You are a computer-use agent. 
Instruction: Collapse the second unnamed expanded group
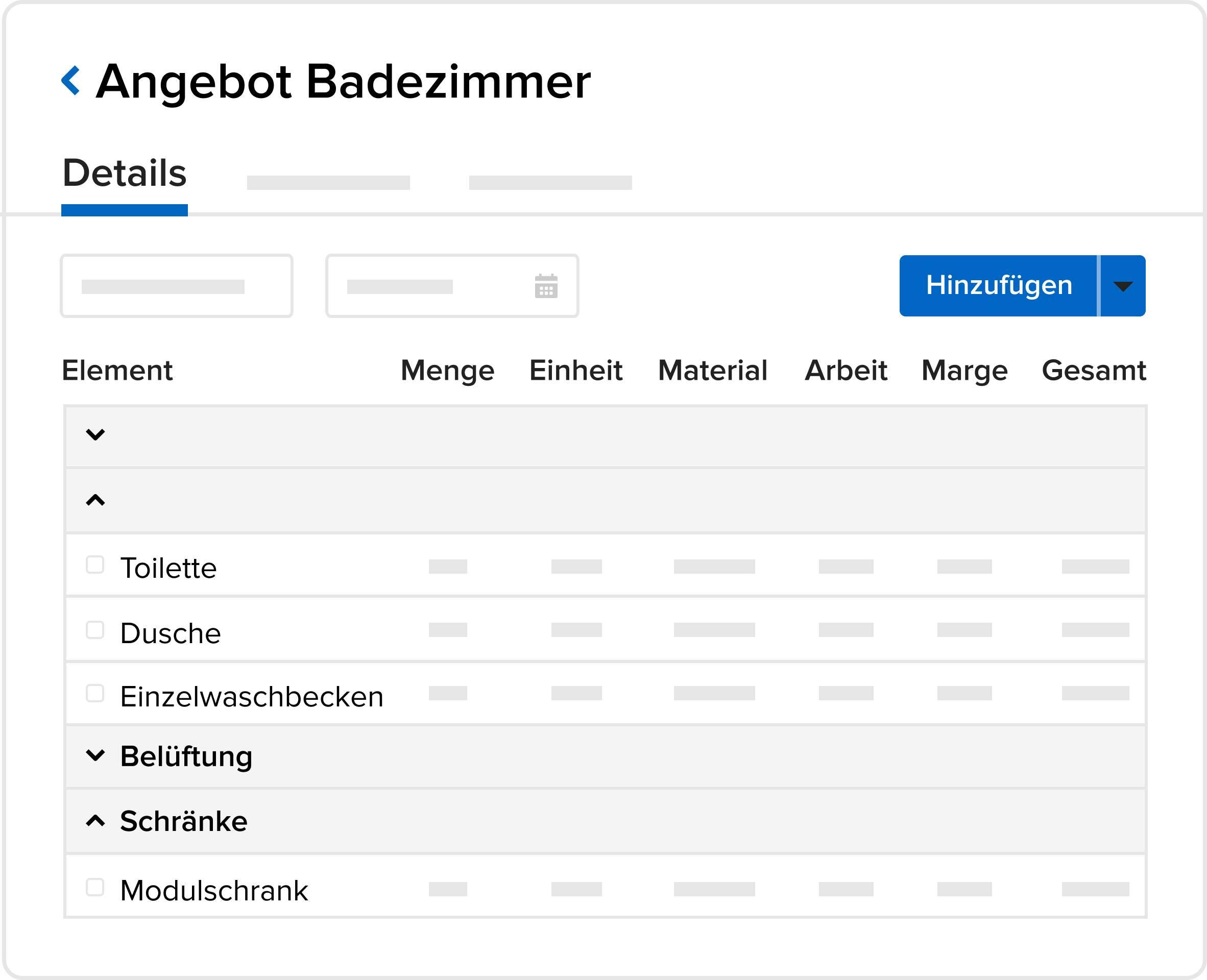point(95,500)
